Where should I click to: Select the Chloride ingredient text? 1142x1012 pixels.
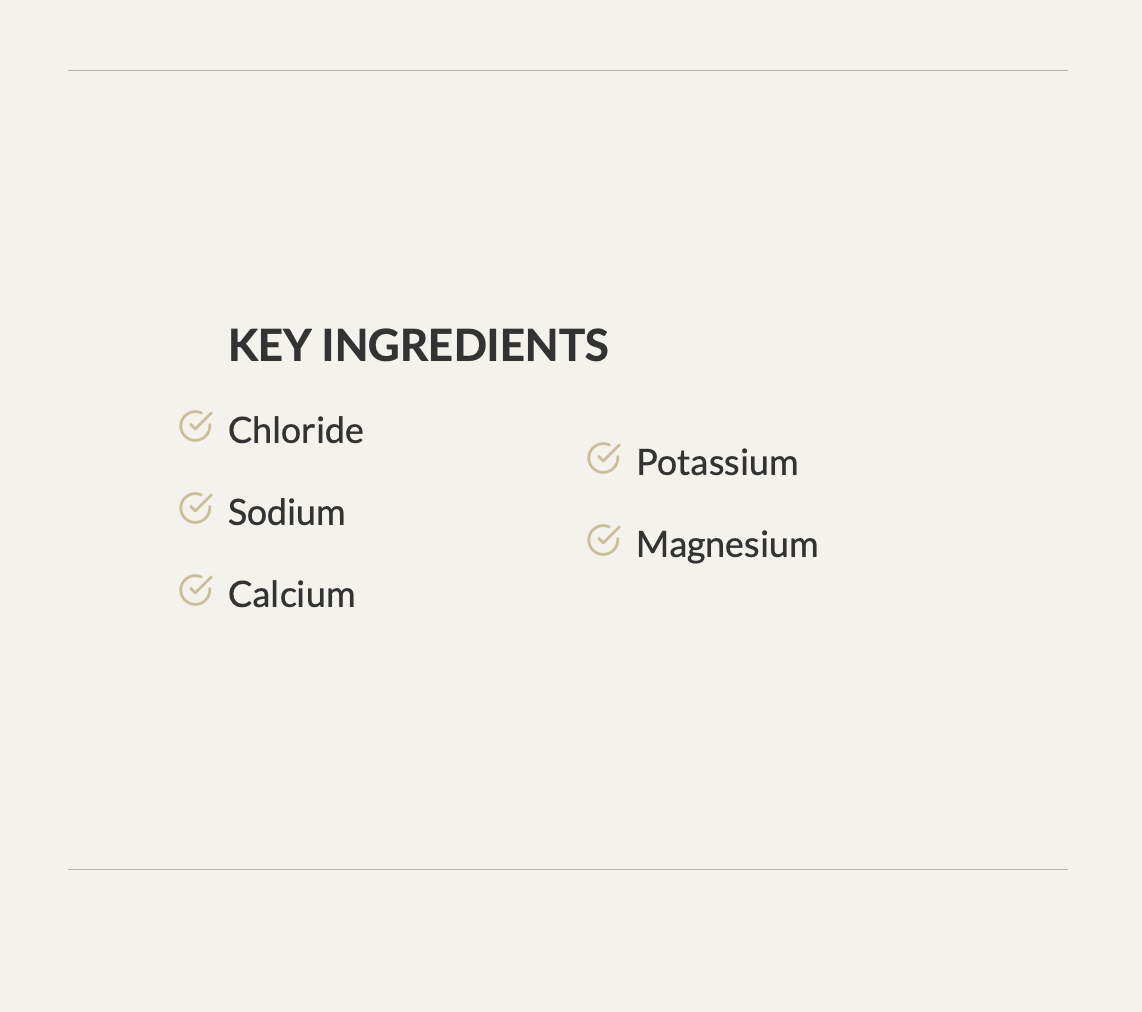(x=295, y=431)
